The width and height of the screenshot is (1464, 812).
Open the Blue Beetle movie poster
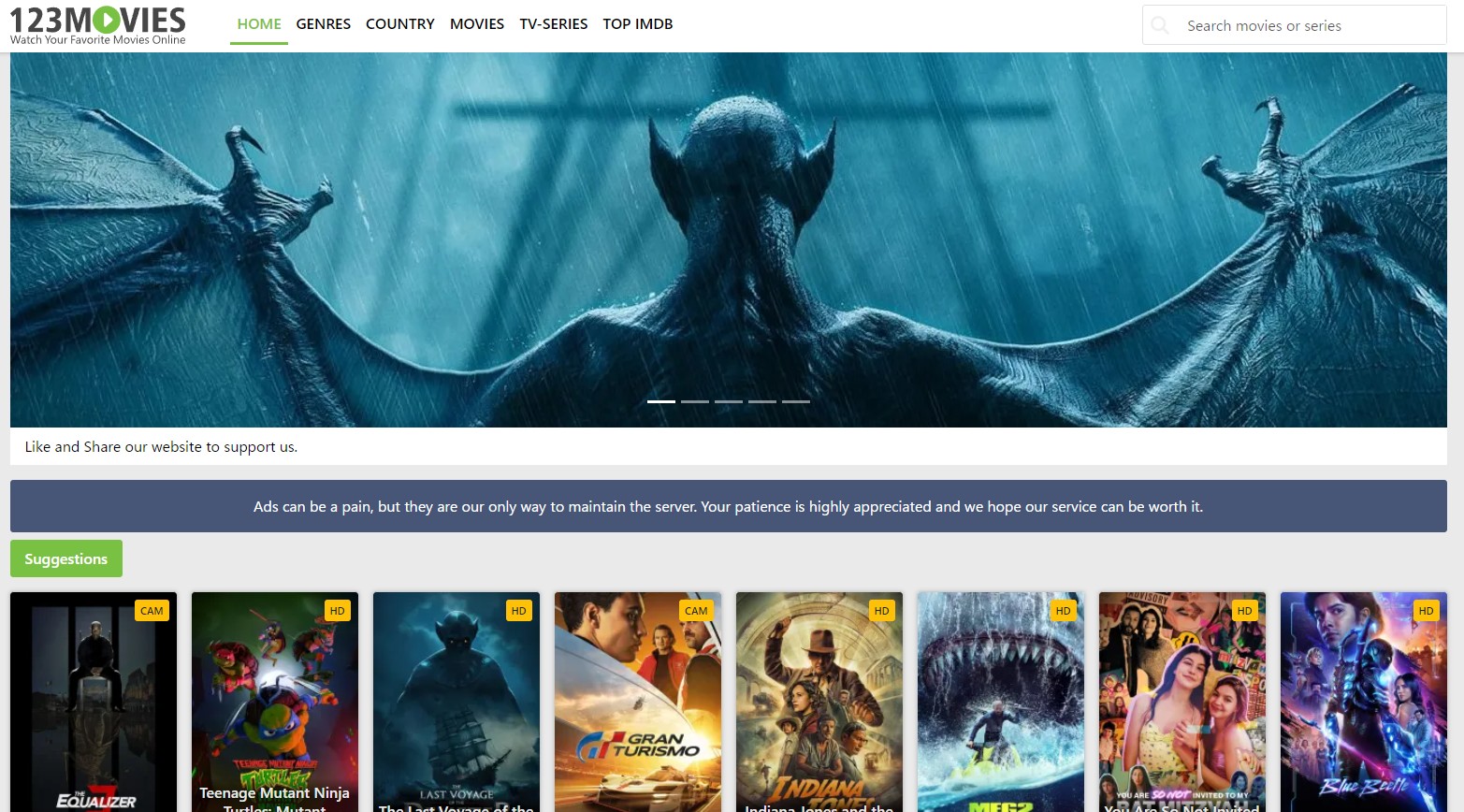click(1364, 702)
